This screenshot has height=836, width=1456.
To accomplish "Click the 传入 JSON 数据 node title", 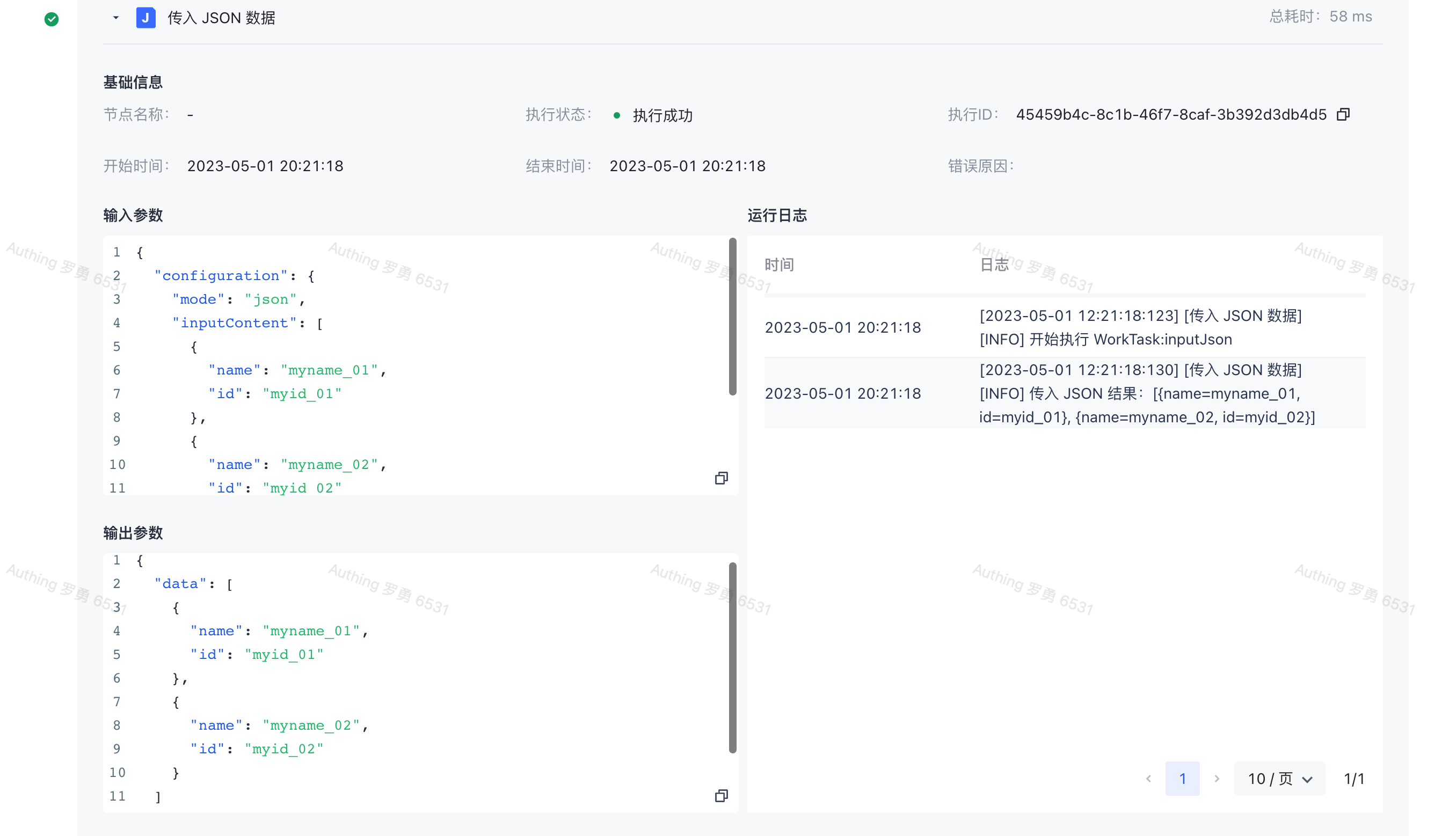I will point(221,18).
